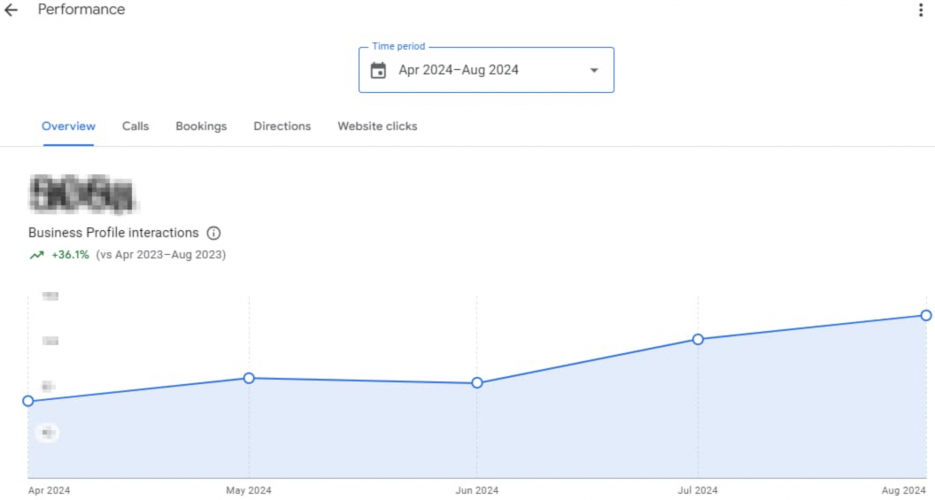Switch to the Overview tab
Screen dimensions: 935x500
[69, 126]
